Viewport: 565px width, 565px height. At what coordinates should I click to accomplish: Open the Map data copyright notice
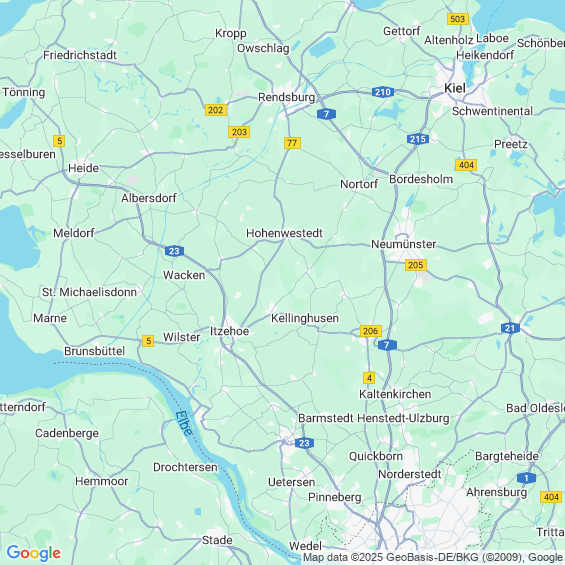tap(433, 558)
